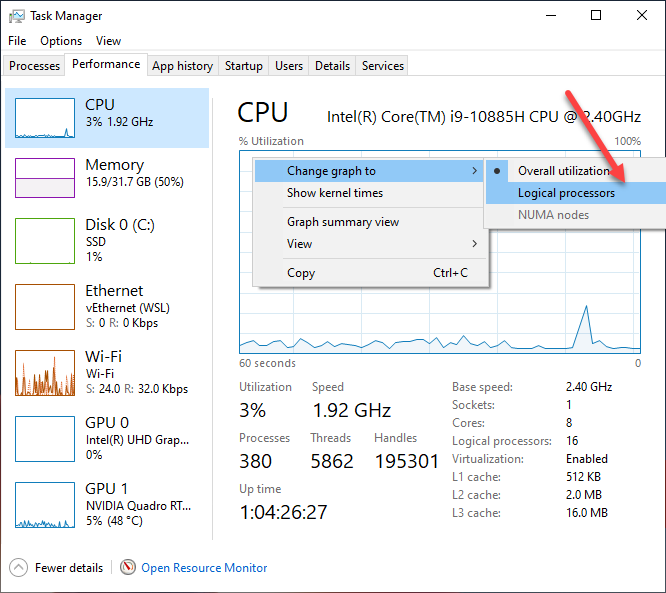Switch to the Users tab
The height and width of the screenshot is (593, 666).
(289, 66)
